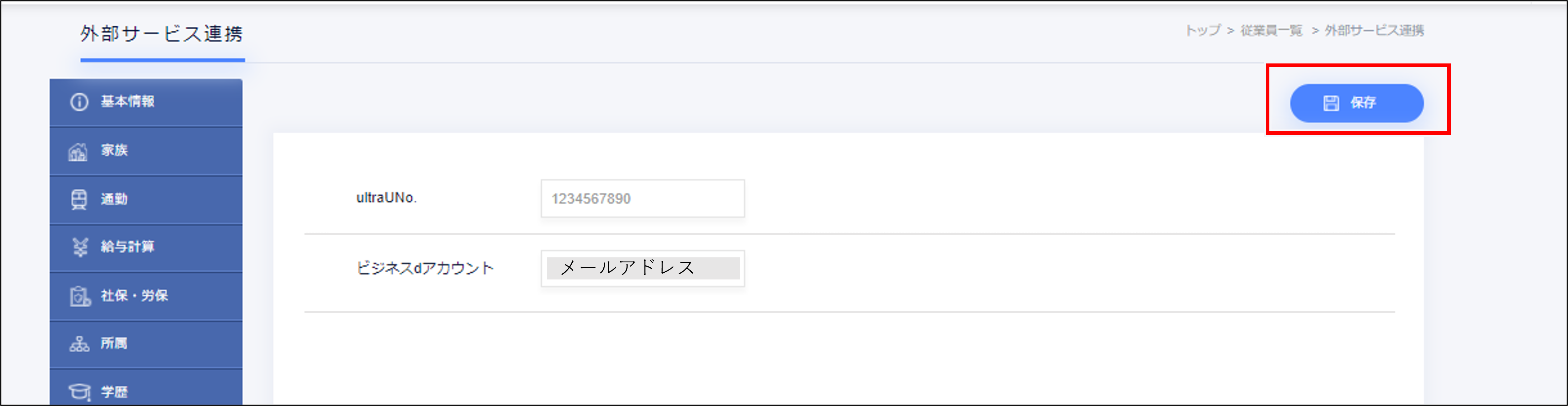
Task: Click the 外部サービス連携 breadcrumb item
Action: [x=1374, y=30]
